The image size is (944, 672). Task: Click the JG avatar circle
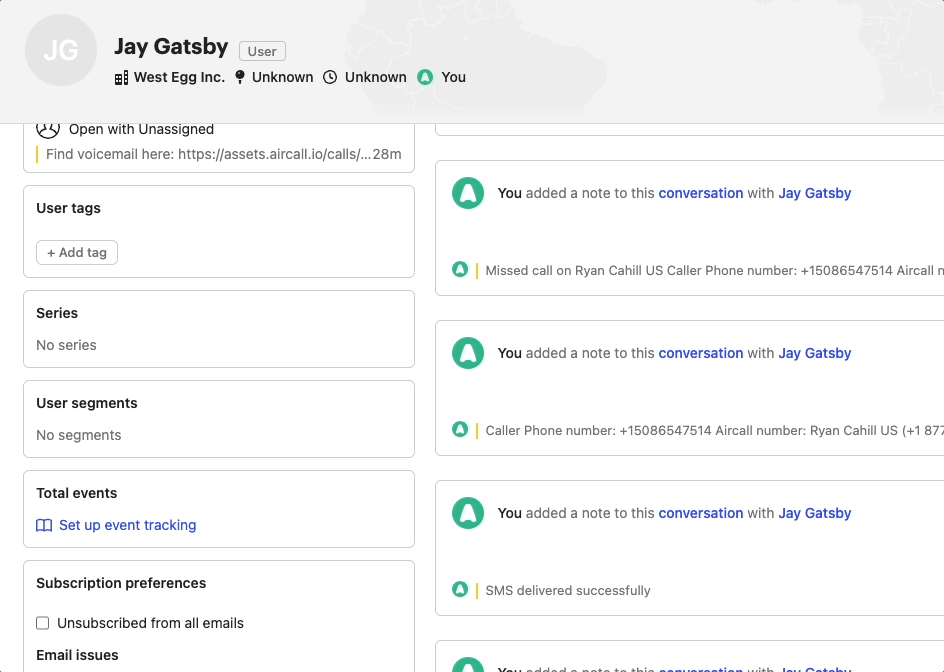click(x=61, y=51)
